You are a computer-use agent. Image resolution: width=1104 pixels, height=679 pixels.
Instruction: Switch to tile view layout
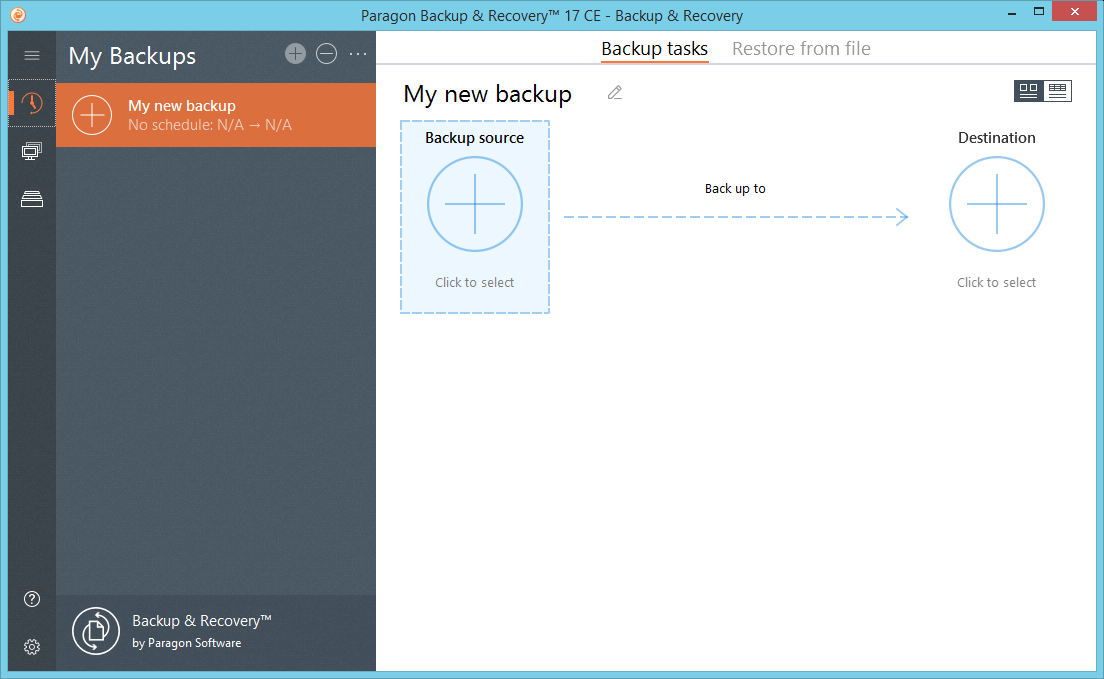tap(1029, 91)
